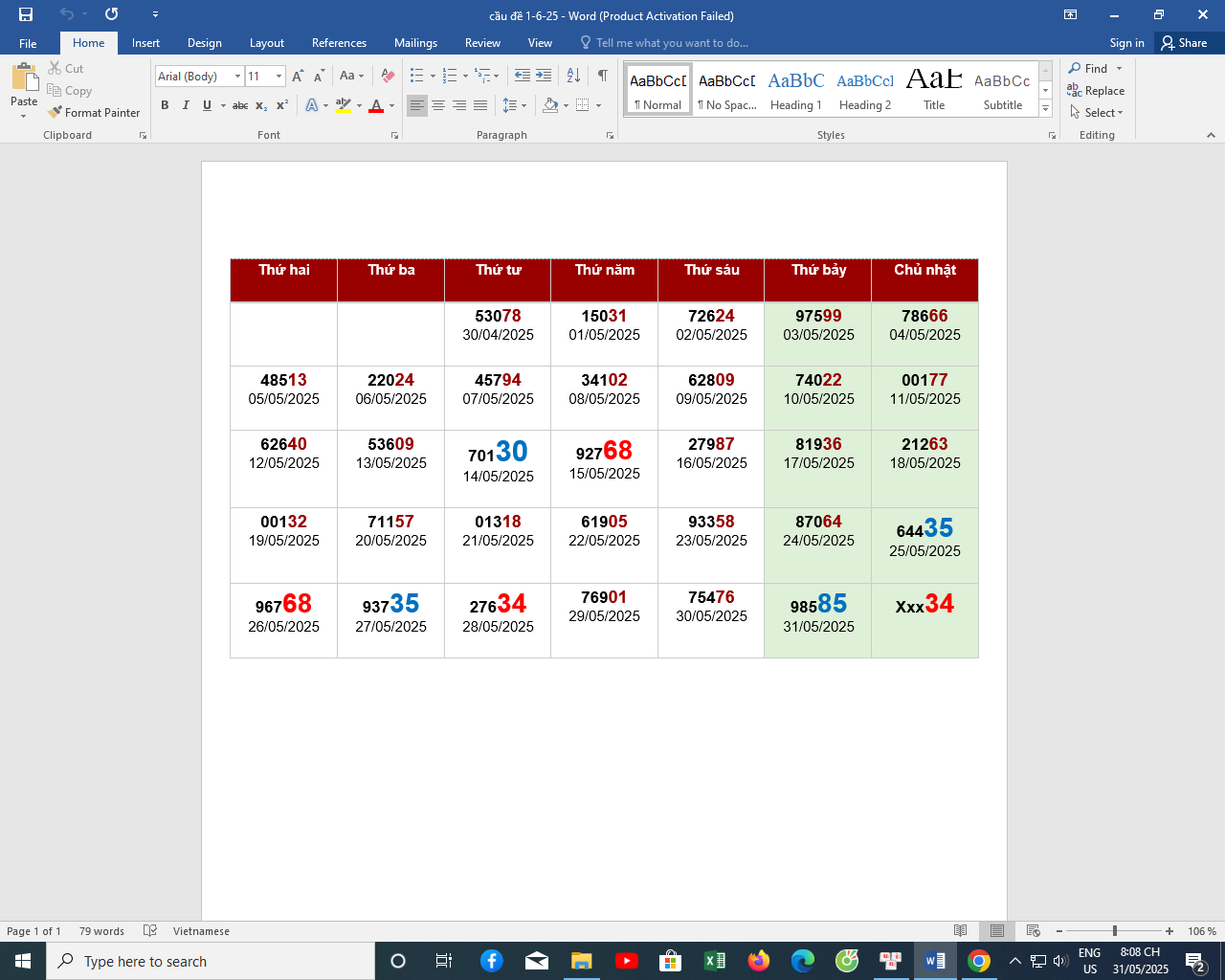The image size is (1225, 980).
Task: Toggle Show/Hide paragraph marks
Action: (x=602, y=76)
